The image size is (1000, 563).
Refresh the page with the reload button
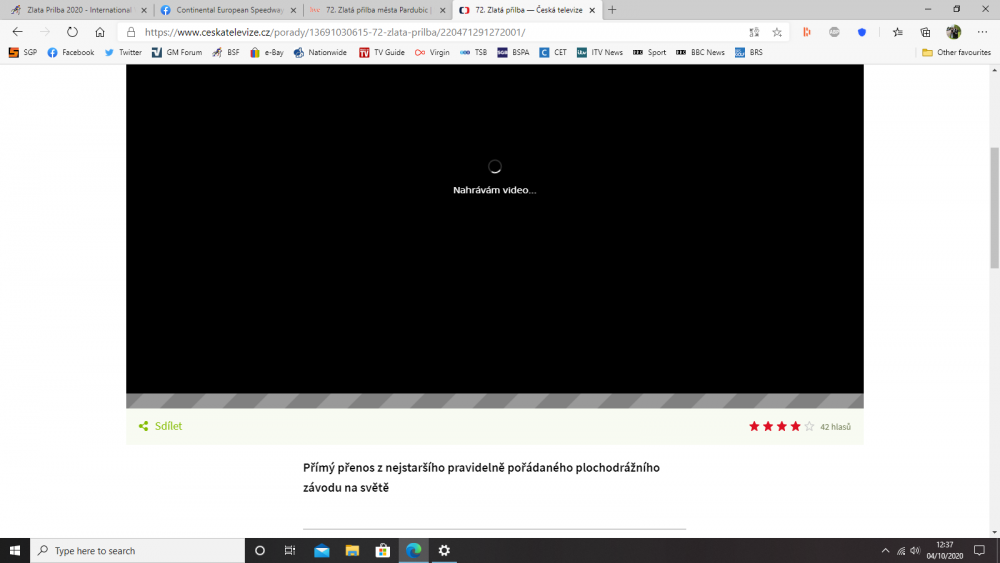coord(72,32)
